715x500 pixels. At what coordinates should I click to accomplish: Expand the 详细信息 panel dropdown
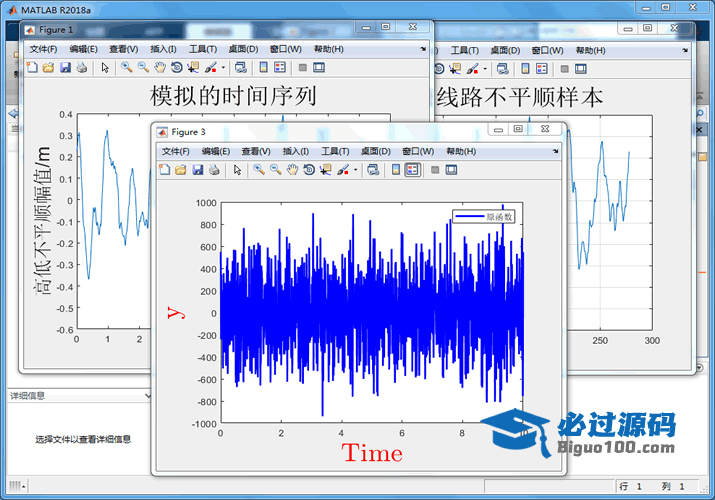tap(148, 396)
